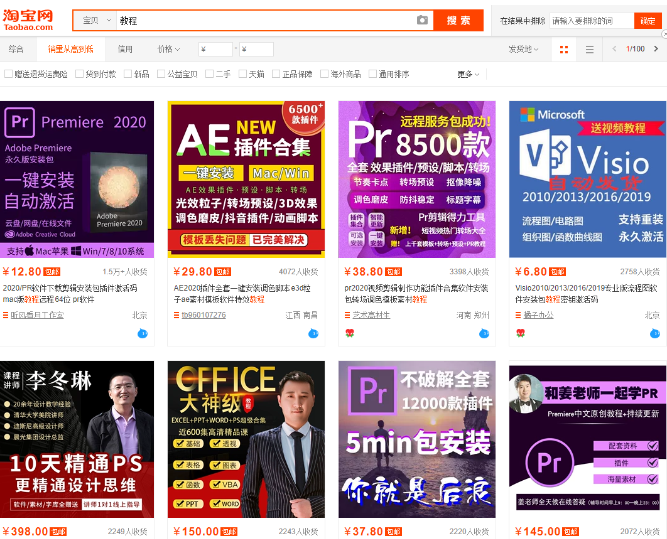This screenshot has width=667, height=539.
Task: Click orange 搜索 button
Action: 458,20
